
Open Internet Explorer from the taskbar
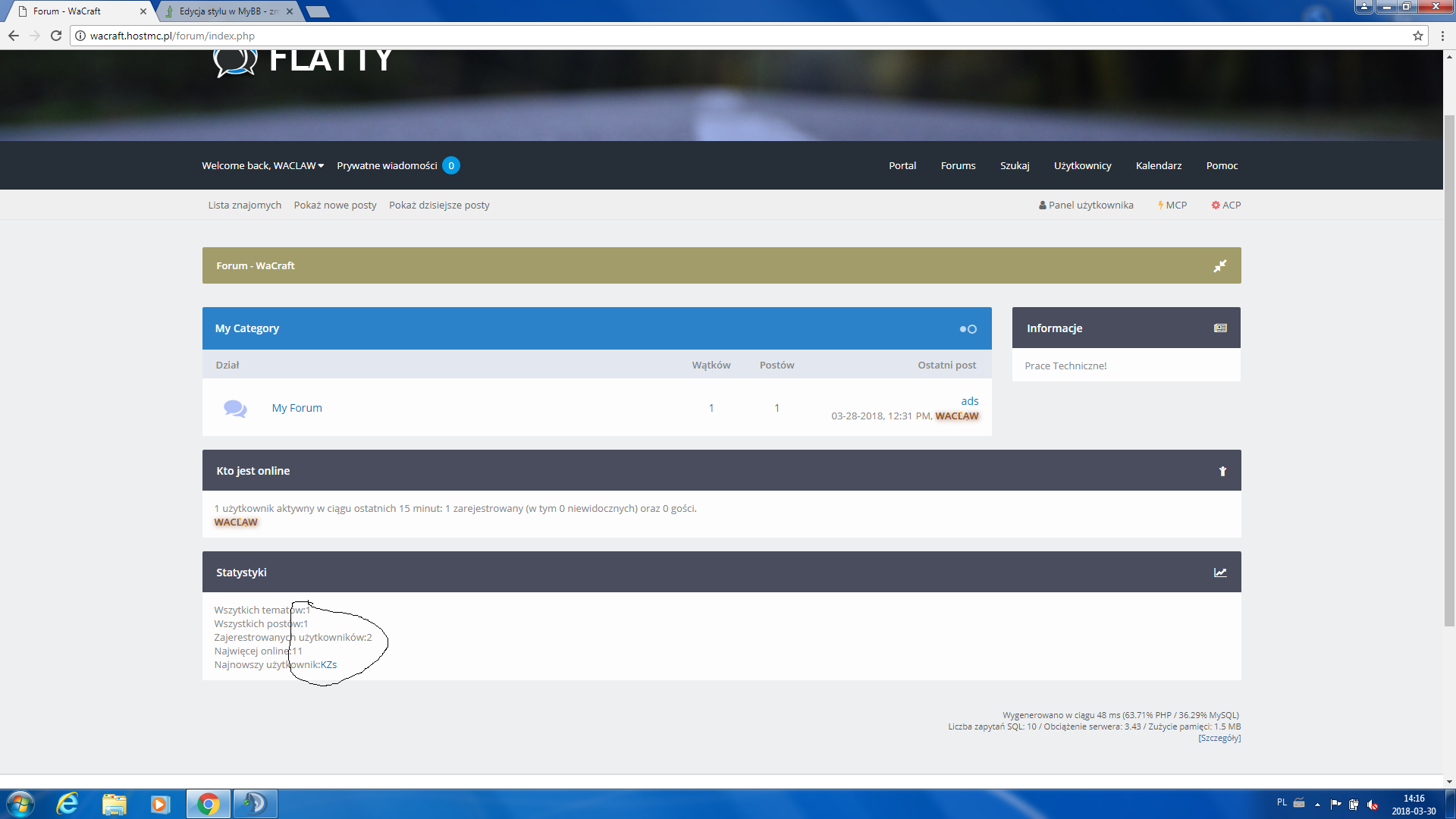tap(67, 803)
